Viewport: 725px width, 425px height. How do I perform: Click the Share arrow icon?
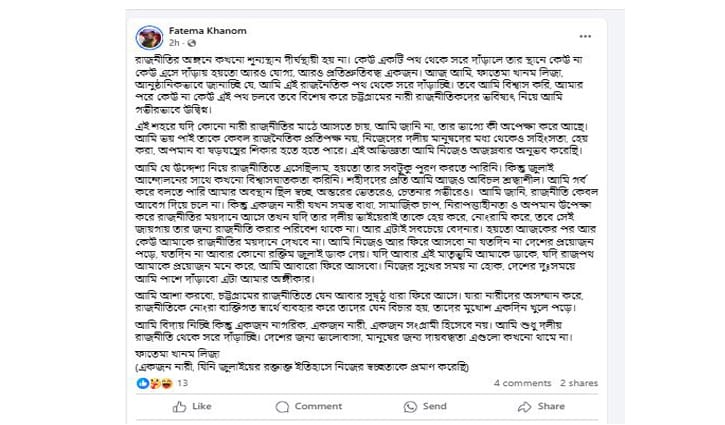pyautogui.click(x=523, y=407)
